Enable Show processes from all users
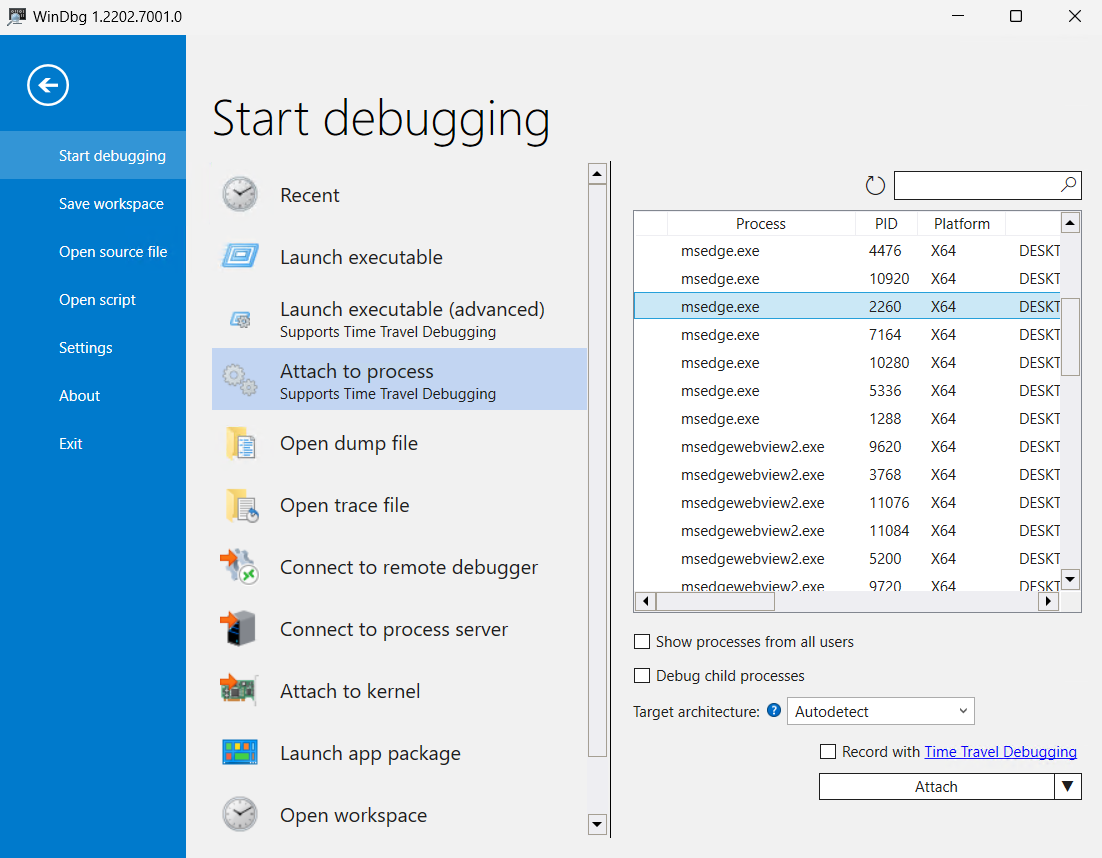This screenshot has height=858, width=1102. coord(642,642)
